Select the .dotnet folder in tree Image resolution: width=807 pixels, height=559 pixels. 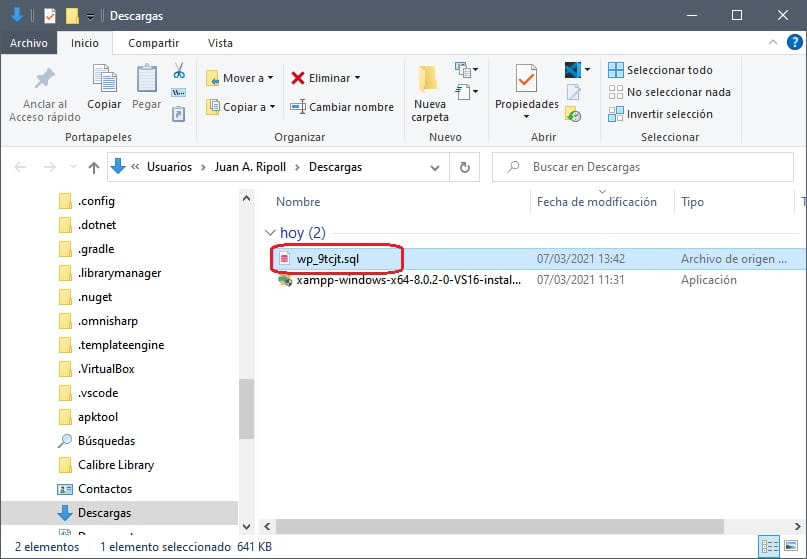pos(87,225)
